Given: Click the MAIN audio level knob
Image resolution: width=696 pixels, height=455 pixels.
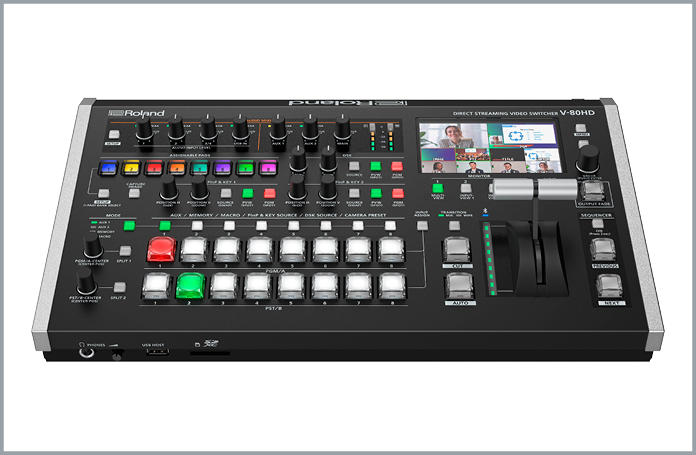Looking at the screenshot, I should (x=342, y=129).
